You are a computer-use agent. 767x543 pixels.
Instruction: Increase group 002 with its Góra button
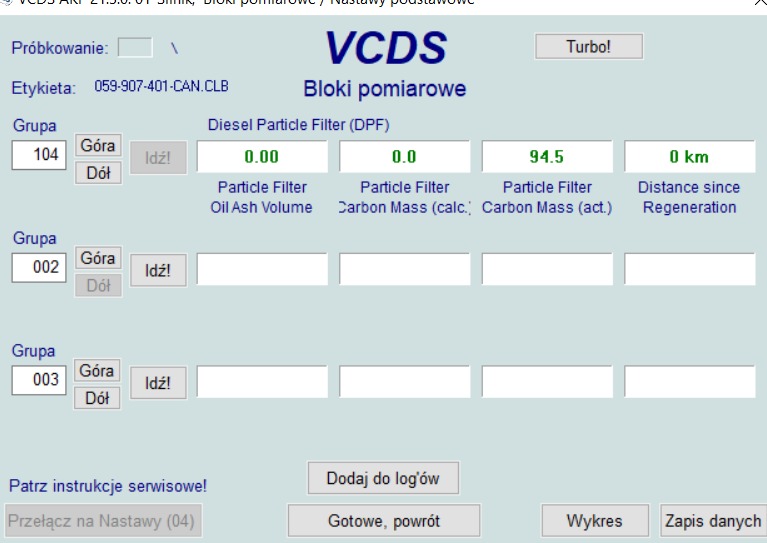tap(98, 258)
